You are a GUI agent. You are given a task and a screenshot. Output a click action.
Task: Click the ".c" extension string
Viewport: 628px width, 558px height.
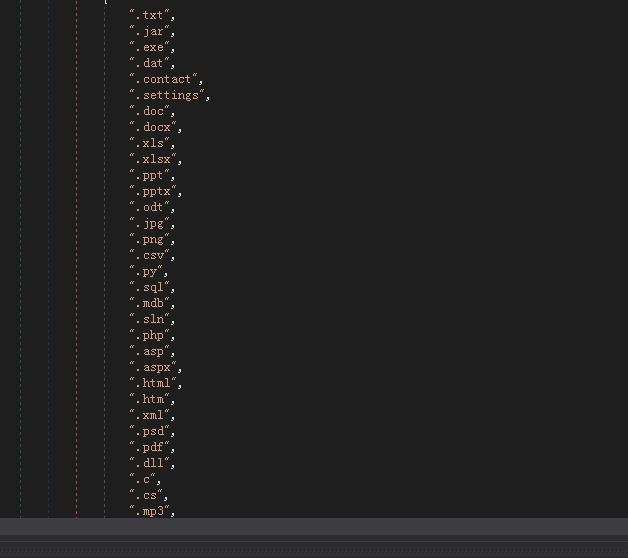tap(142, 480)
